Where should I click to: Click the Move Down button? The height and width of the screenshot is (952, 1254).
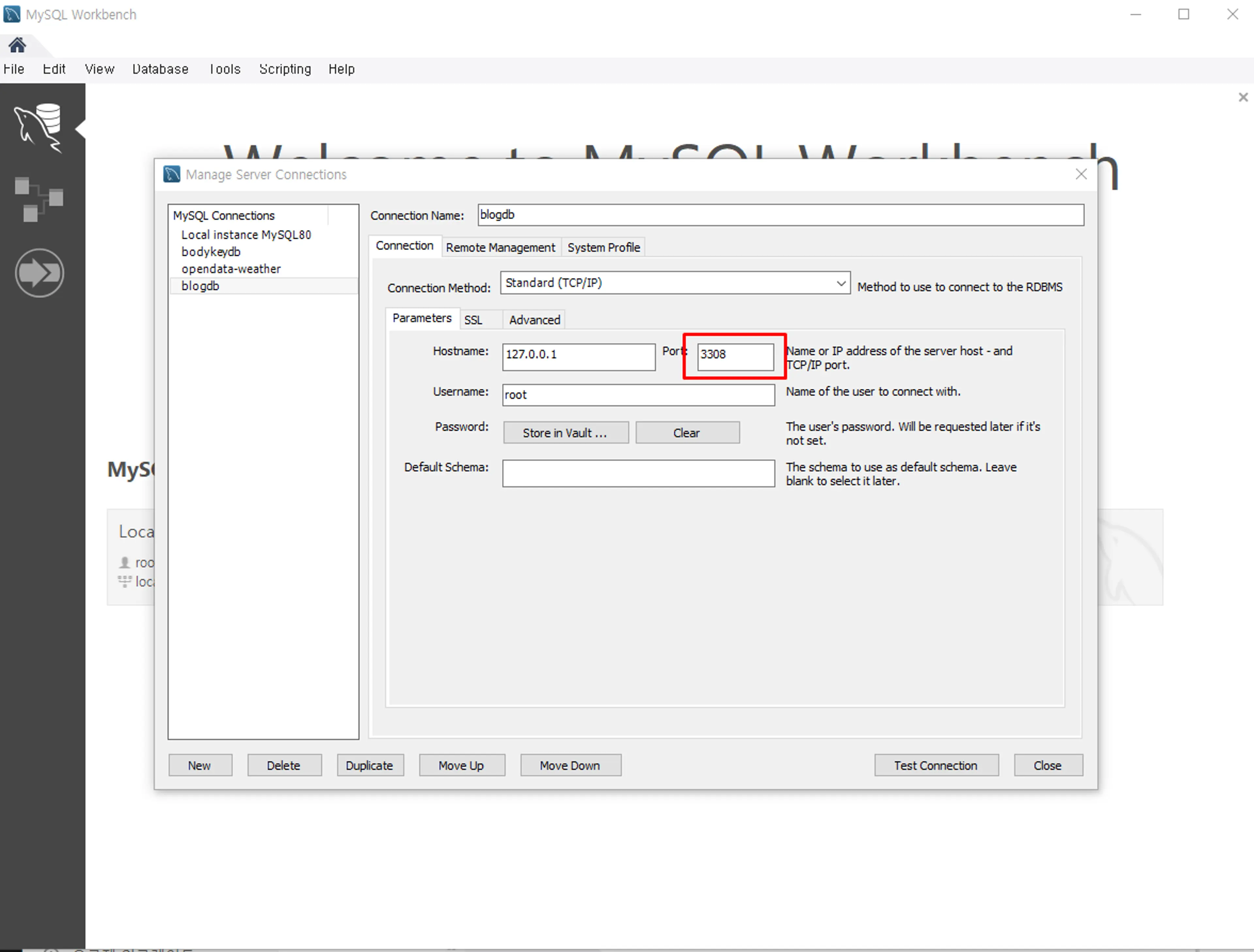coord(570,766)
